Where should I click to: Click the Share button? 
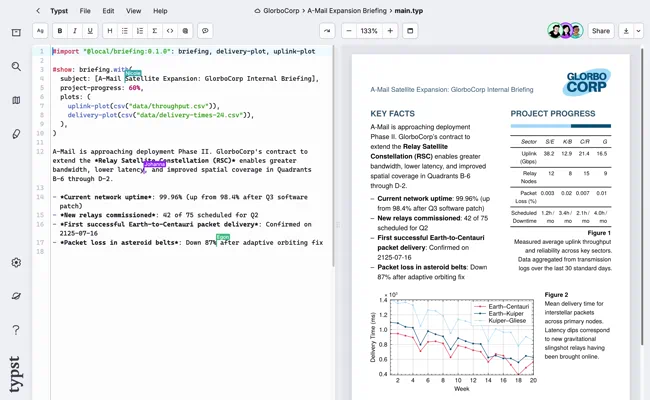[601, 31]
